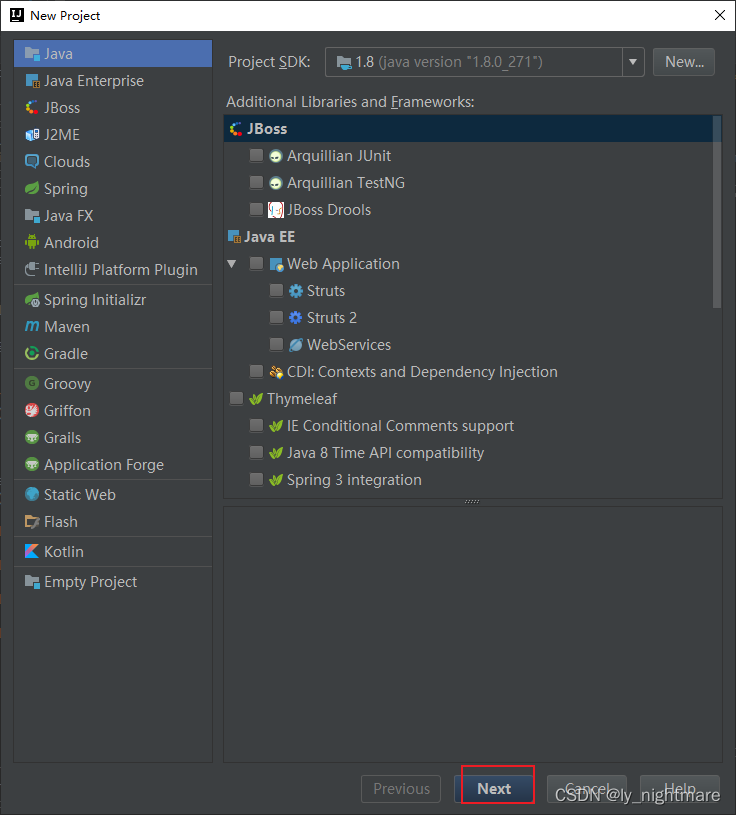Click the New... SDK button
This screenshot has height=815, width=736.
tap(684, 62)
